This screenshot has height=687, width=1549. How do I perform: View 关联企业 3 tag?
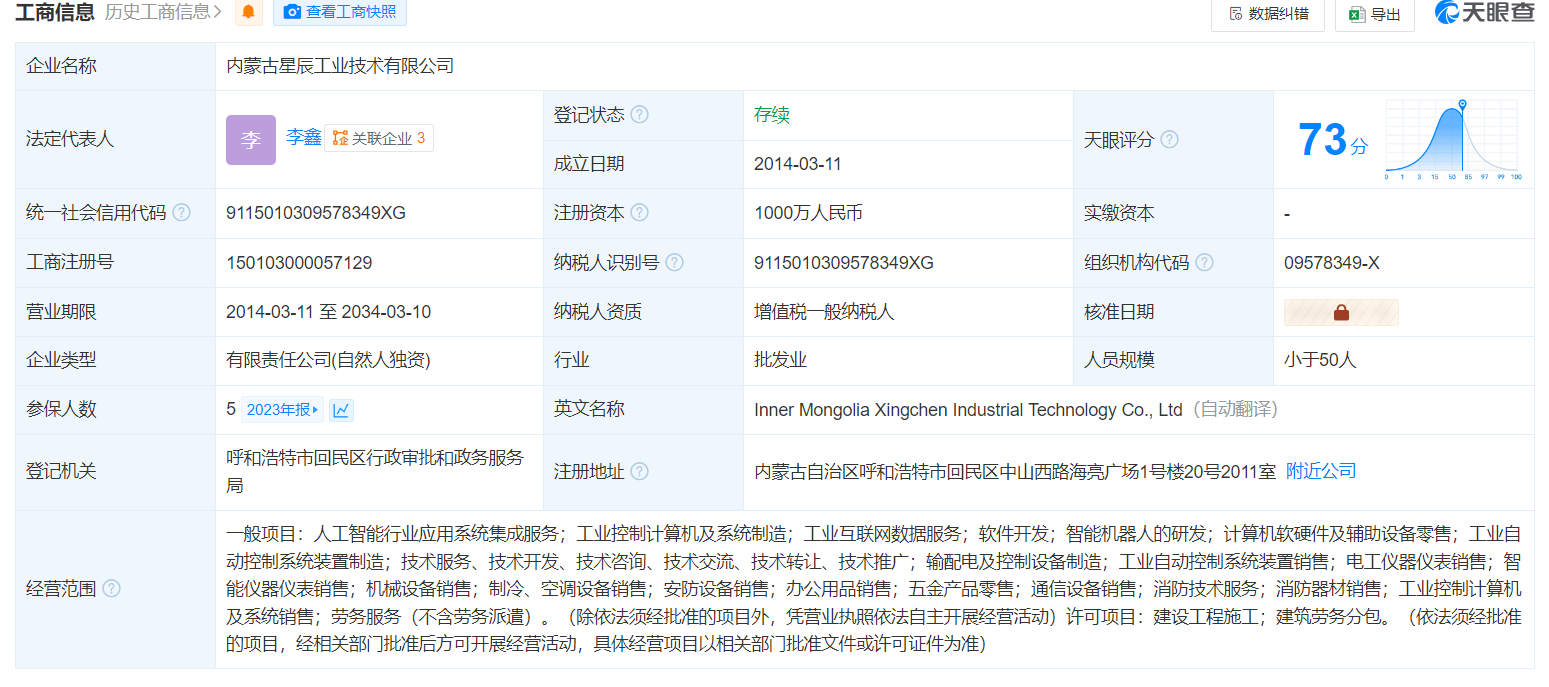[x=379, y=138]
